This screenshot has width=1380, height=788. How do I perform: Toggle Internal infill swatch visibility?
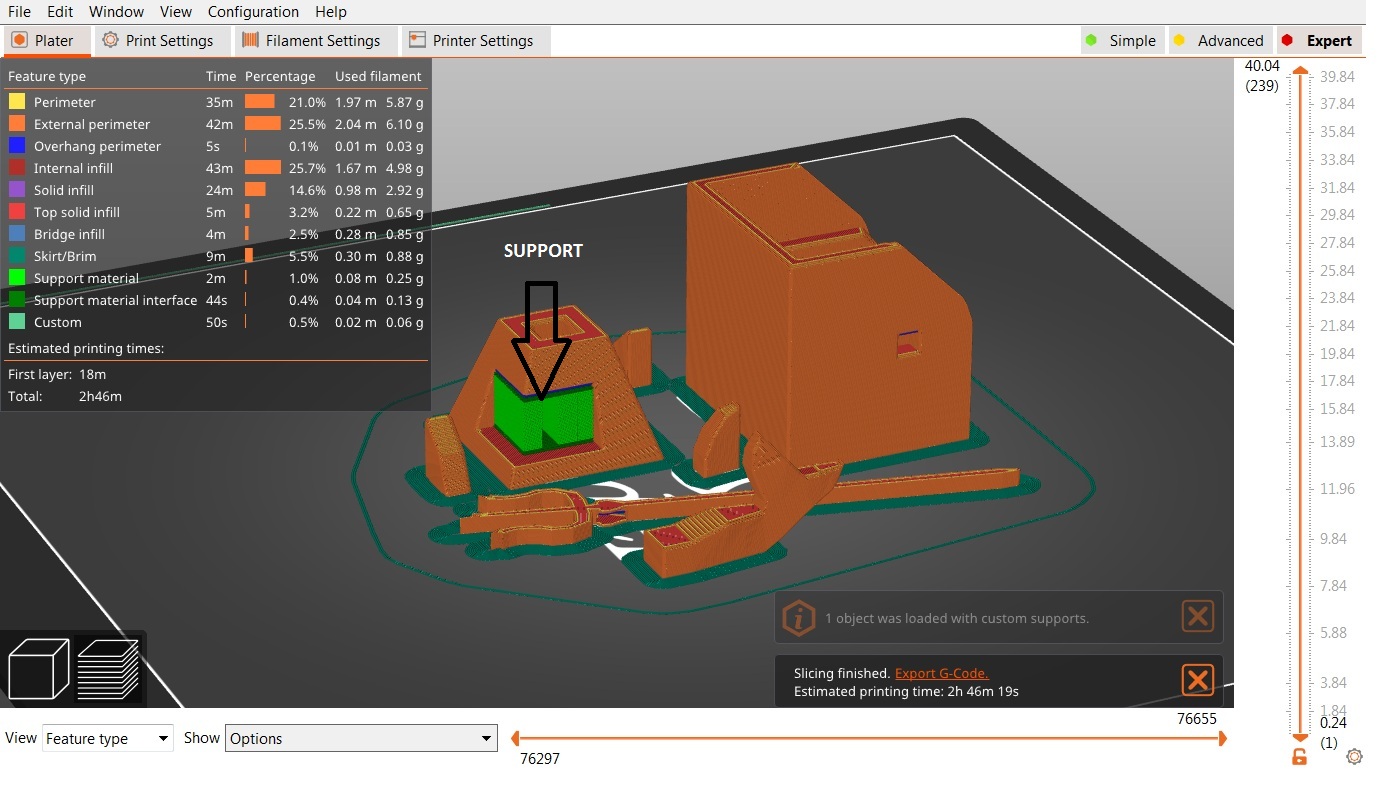coord(17,168)
